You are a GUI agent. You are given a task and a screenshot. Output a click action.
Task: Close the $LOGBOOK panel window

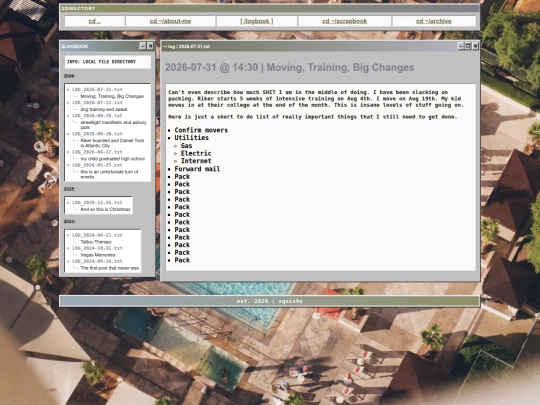click(x=150, y=46)
